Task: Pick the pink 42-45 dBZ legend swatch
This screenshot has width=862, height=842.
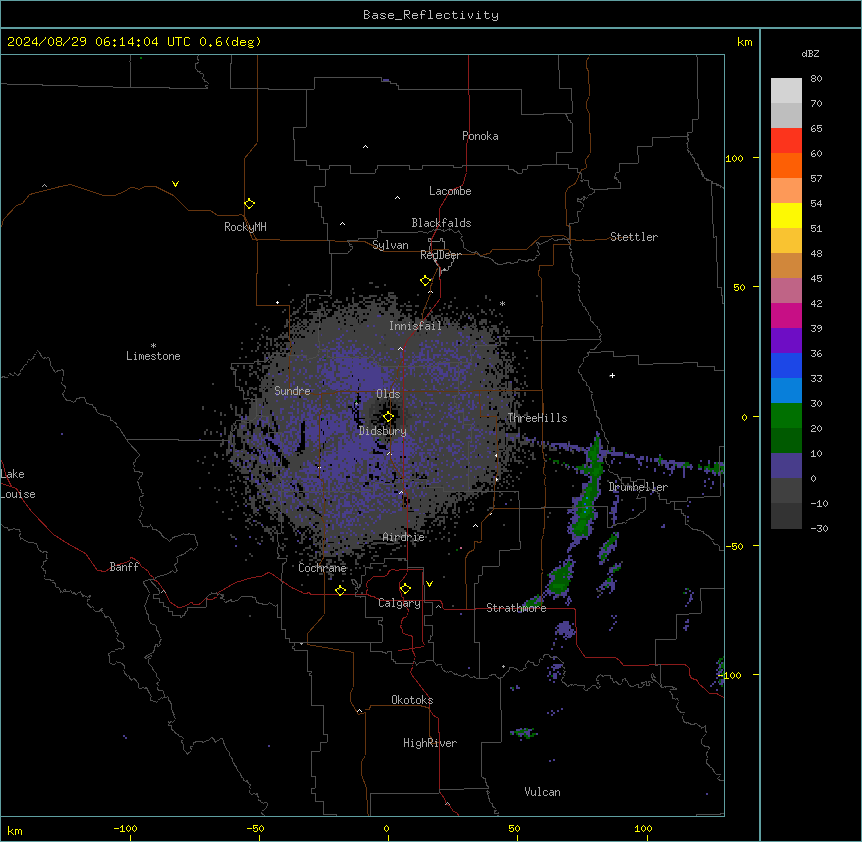Action: click(x=786, y=291)
